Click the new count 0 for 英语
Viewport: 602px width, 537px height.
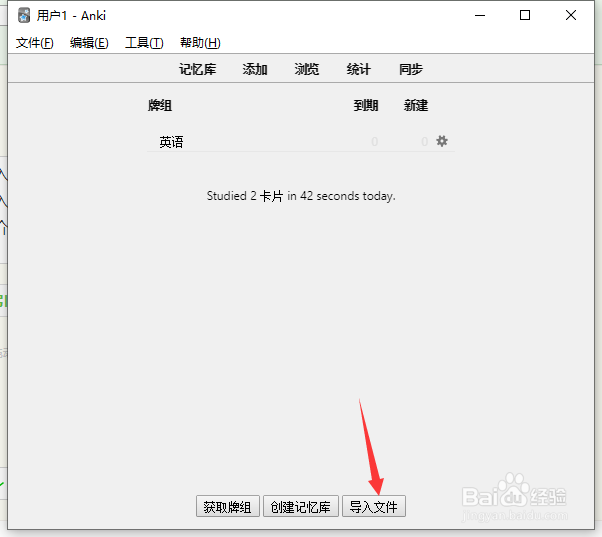[424, 142]
